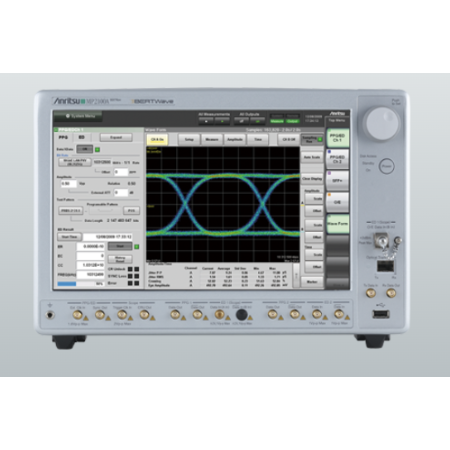Open the SFP+ module panel
Screen dimensions: 450x450
coord(337,180)
